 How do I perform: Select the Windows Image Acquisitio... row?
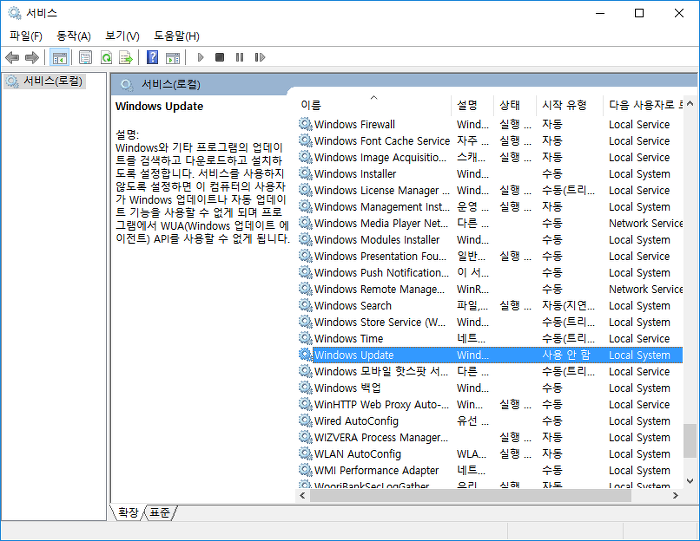pyautogui.click(x=490, y=157)
